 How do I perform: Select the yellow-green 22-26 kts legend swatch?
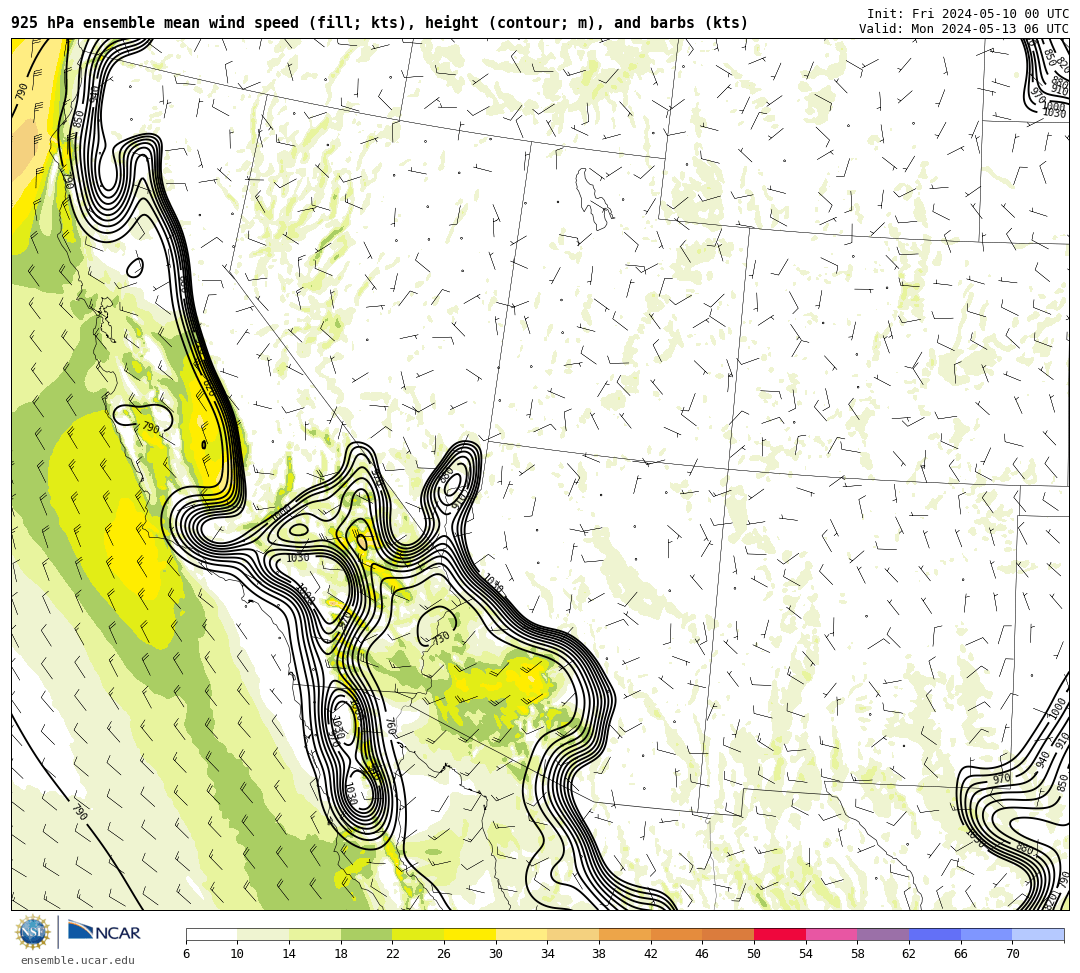[x=418, y=934]
